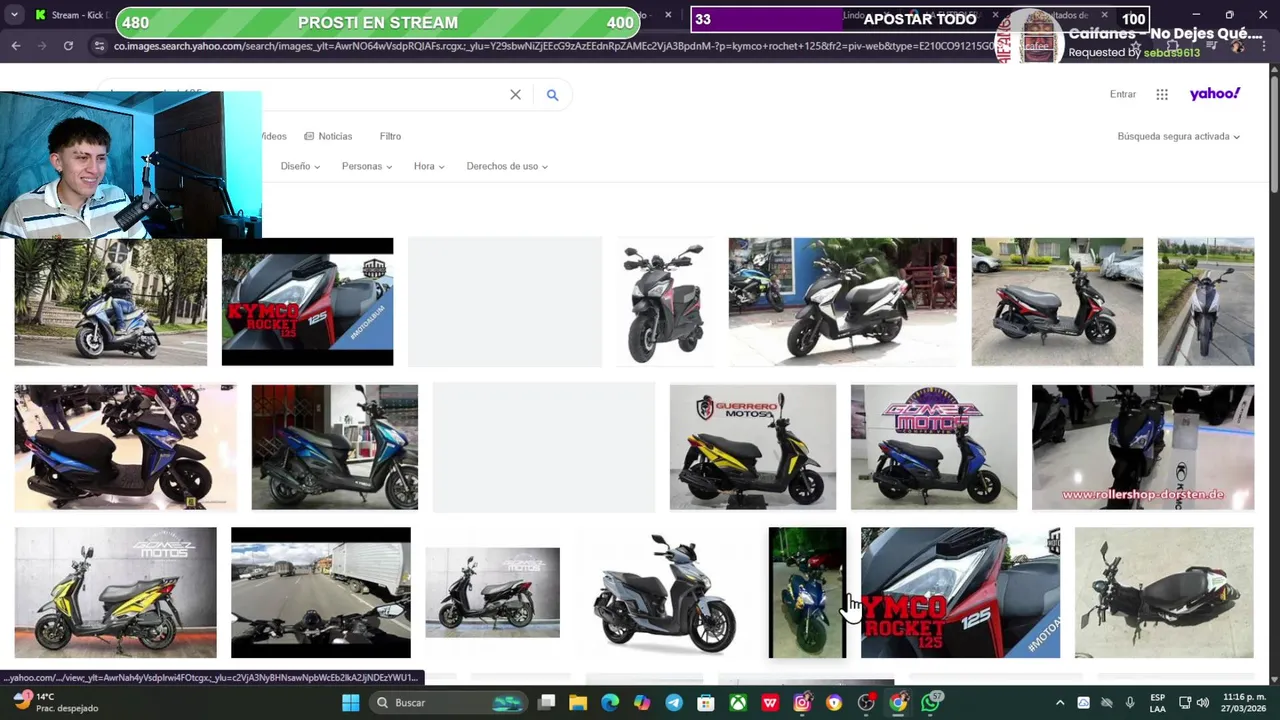The image size is (1280, 720).
Task: Clear the Yahoo search box with X
Action: [x=515, y=95]
